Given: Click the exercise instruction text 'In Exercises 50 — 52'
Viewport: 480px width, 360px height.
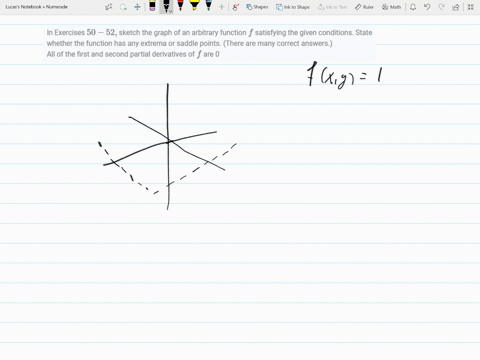Looking at the screenshot, I should [x=81, y=33].
